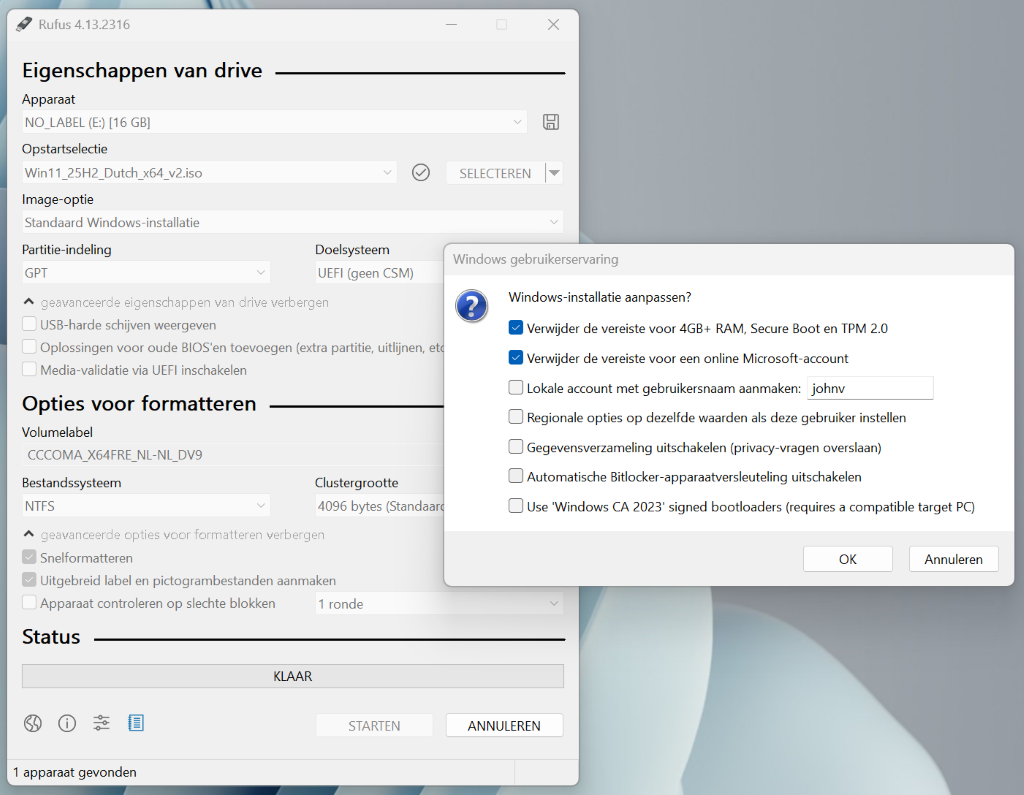This screenshot has height=795, width=1024.
Task: Open the 1 ronde passes dropdown
Action: [x=439, y=604]
